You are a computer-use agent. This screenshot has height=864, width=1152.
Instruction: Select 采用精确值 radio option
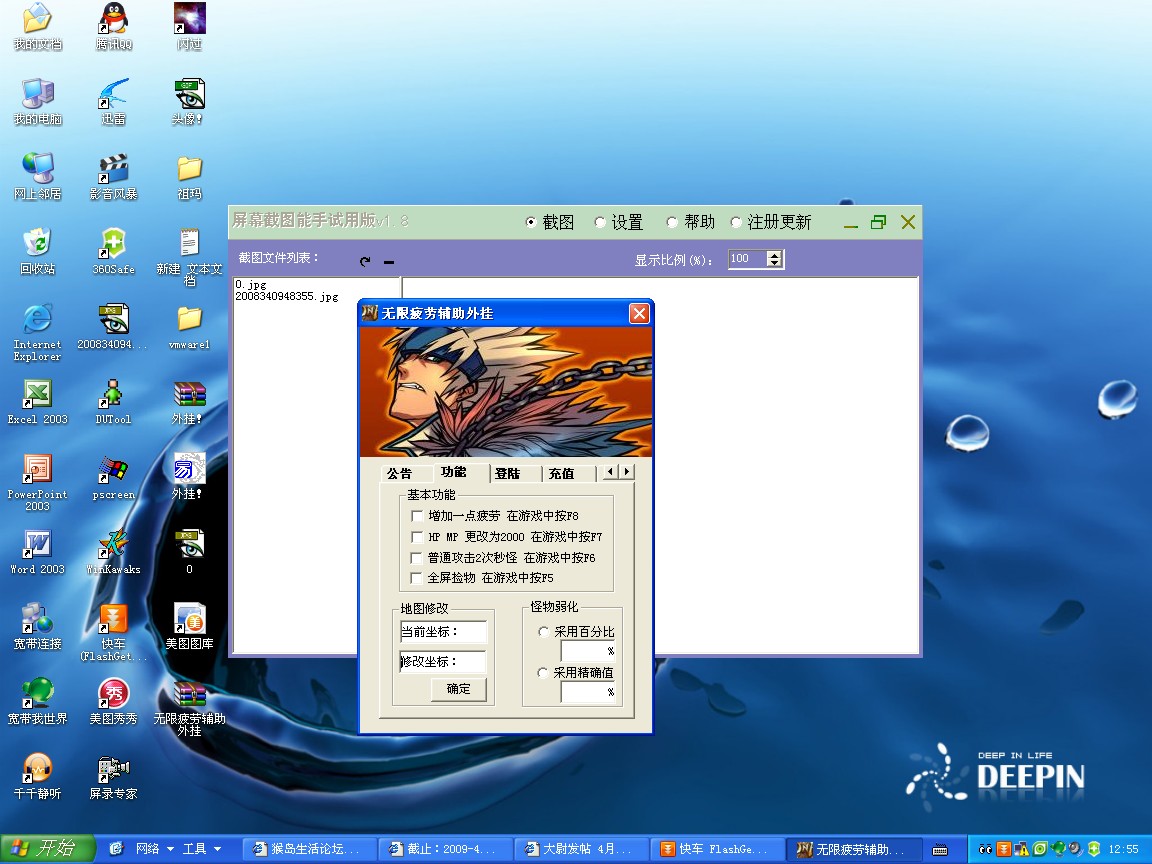[x=543, y=672]
